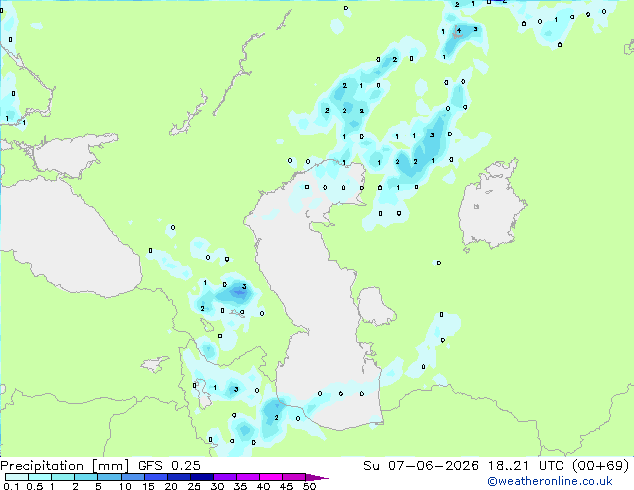The height and width of the screenshot is (490, 634).
Task: Click the Kara-Bogaz-Gol bay east of Caspian
Action: tap(375, 305)
